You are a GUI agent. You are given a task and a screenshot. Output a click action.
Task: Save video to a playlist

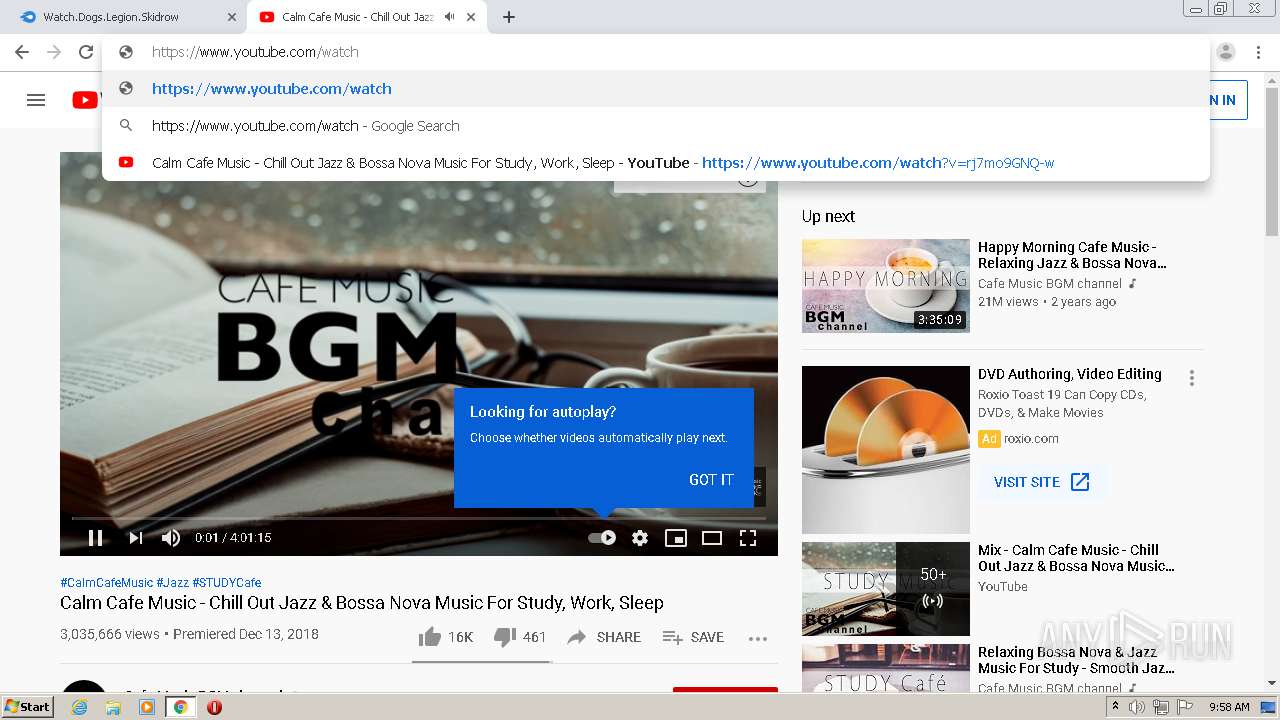coord(693,637)
